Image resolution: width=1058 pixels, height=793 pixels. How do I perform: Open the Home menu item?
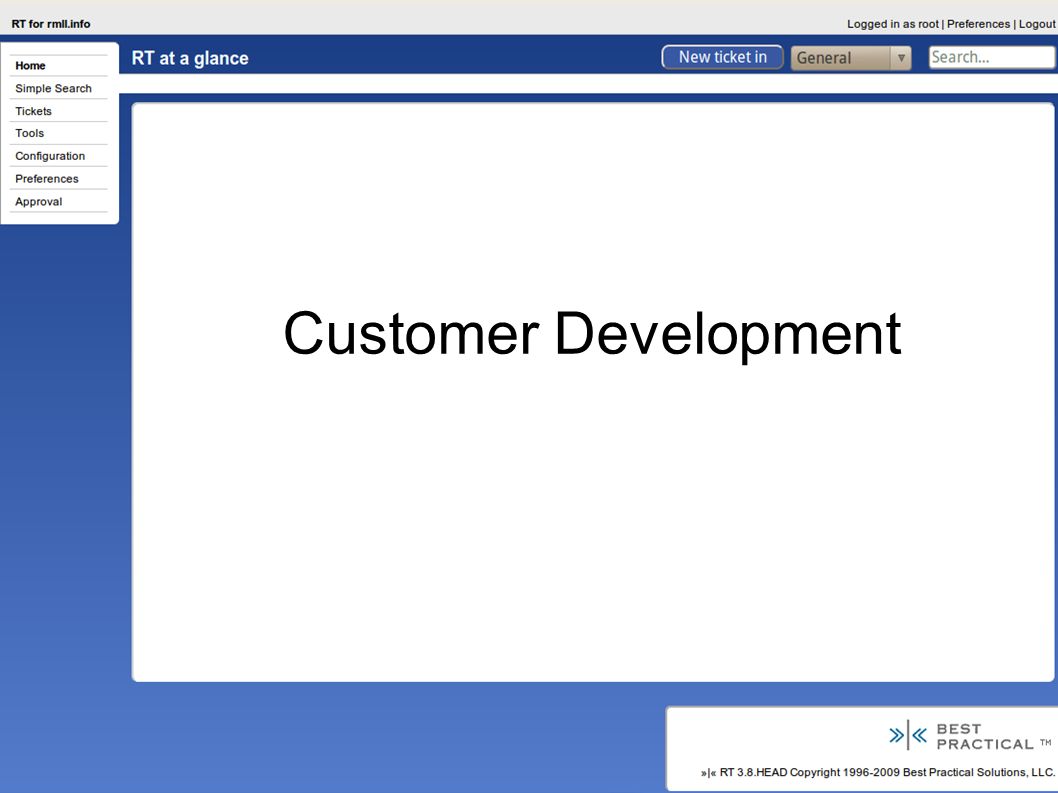[x=30, y=65]
